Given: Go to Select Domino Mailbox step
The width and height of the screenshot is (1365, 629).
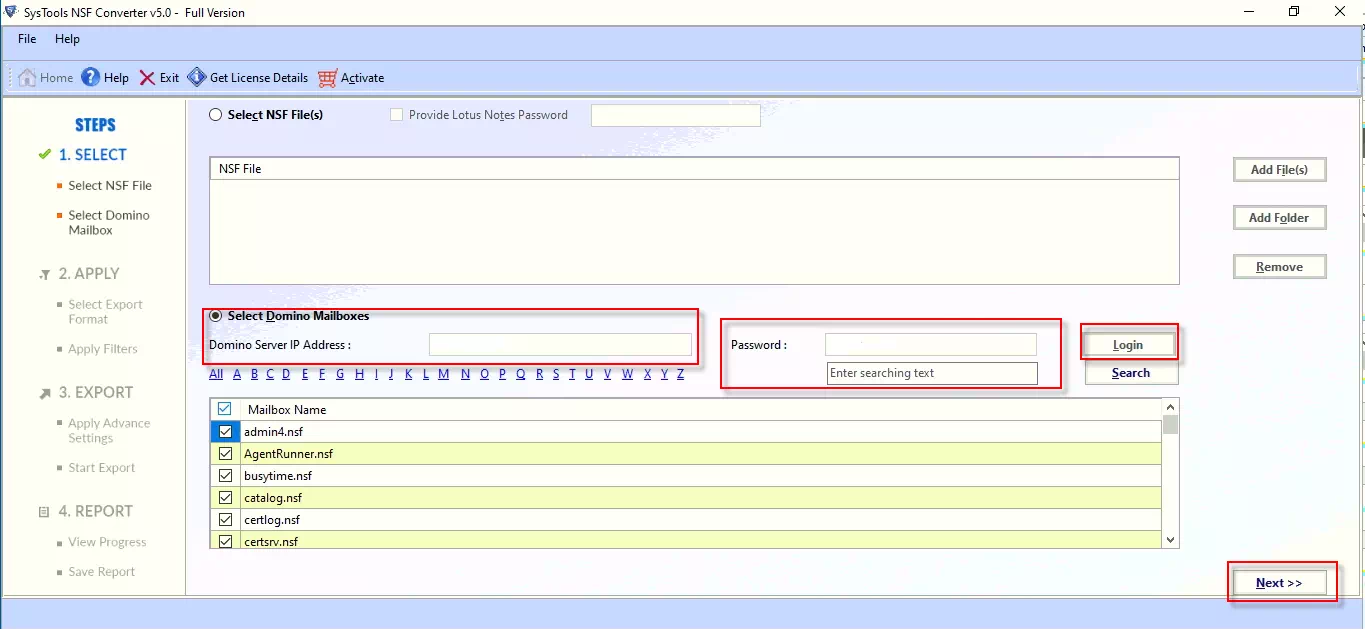Looking at the screenshot, I should coord(109,223).
